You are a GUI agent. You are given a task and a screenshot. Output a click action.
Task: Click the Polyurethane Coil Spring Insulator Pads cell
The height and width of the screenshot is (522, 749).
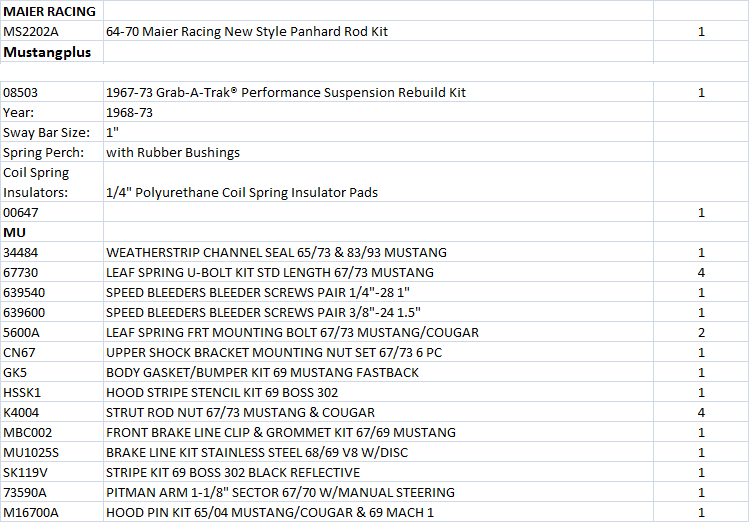378,182
